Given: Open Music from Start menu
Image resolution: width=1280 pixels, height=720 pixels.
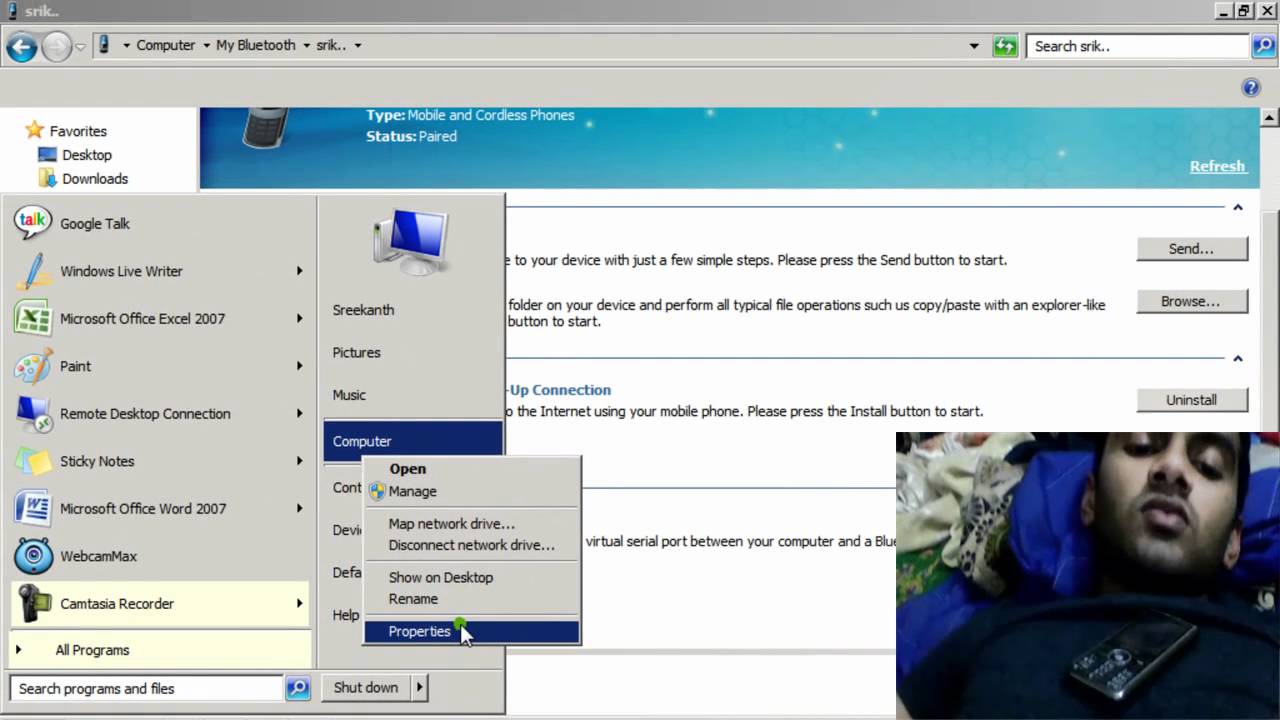Looking at the screenshot, I should click(x=349, y=395).
